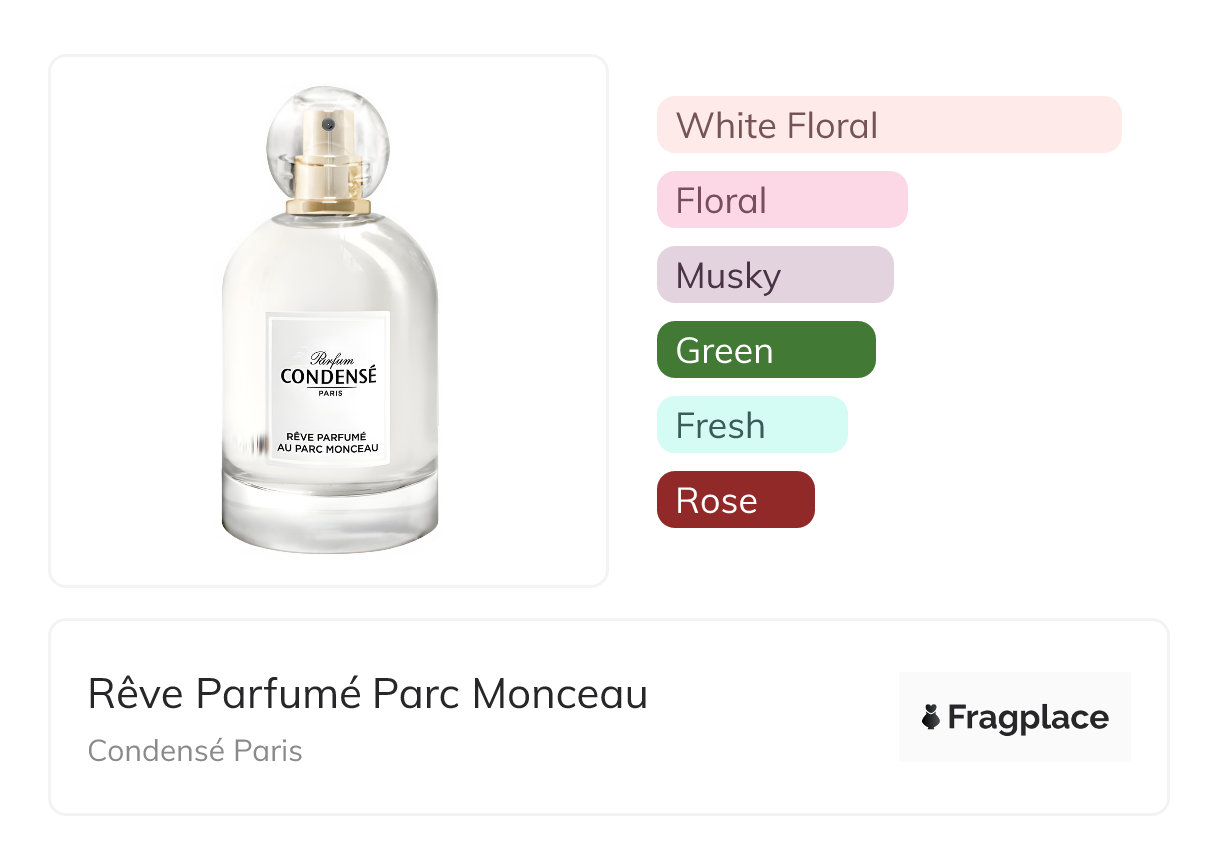Screen dimensions: 1218x864
Task: Click the Fragplace wordmark text
Action: pyautogui.click(x=1028, y=718)
